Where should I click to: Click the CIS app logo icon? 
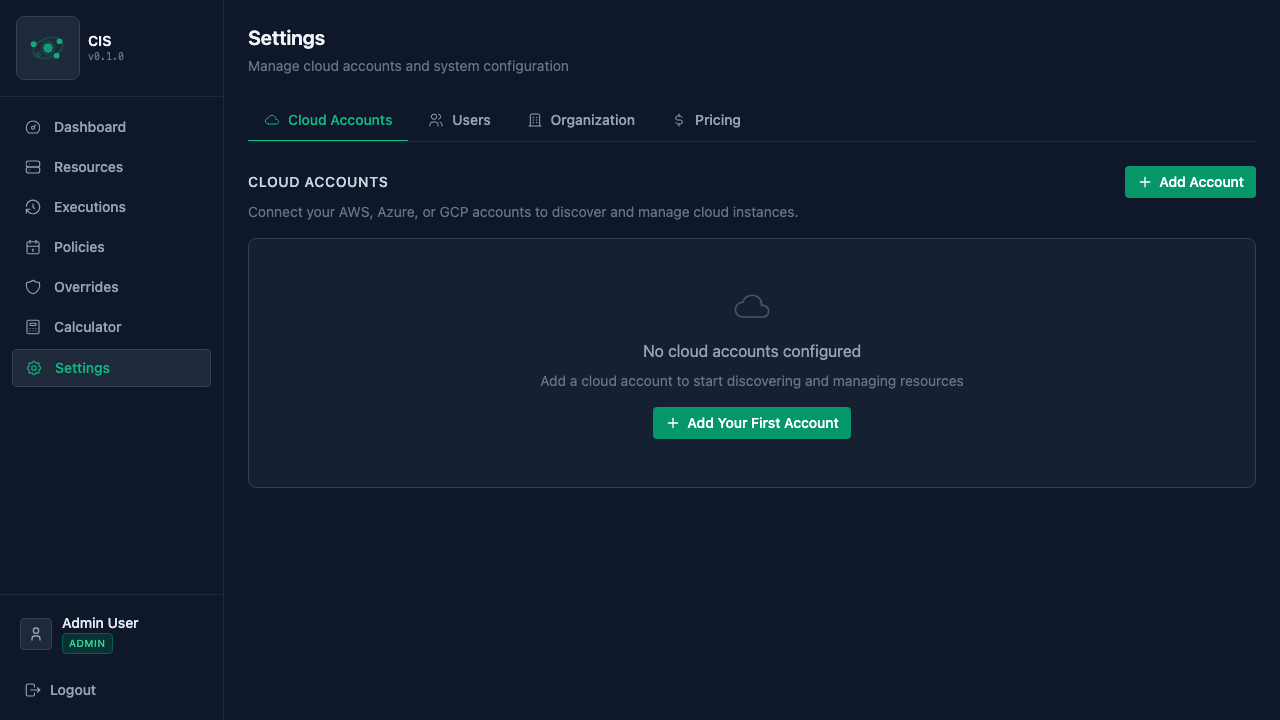point(48,48)
